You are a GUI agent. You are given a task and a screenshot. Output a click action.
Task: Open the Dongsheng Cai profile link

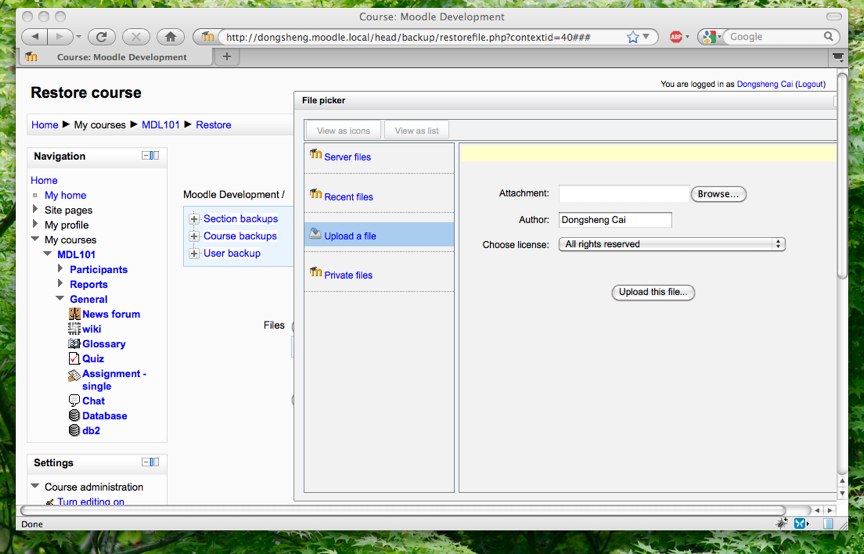(x=765, y=84)
